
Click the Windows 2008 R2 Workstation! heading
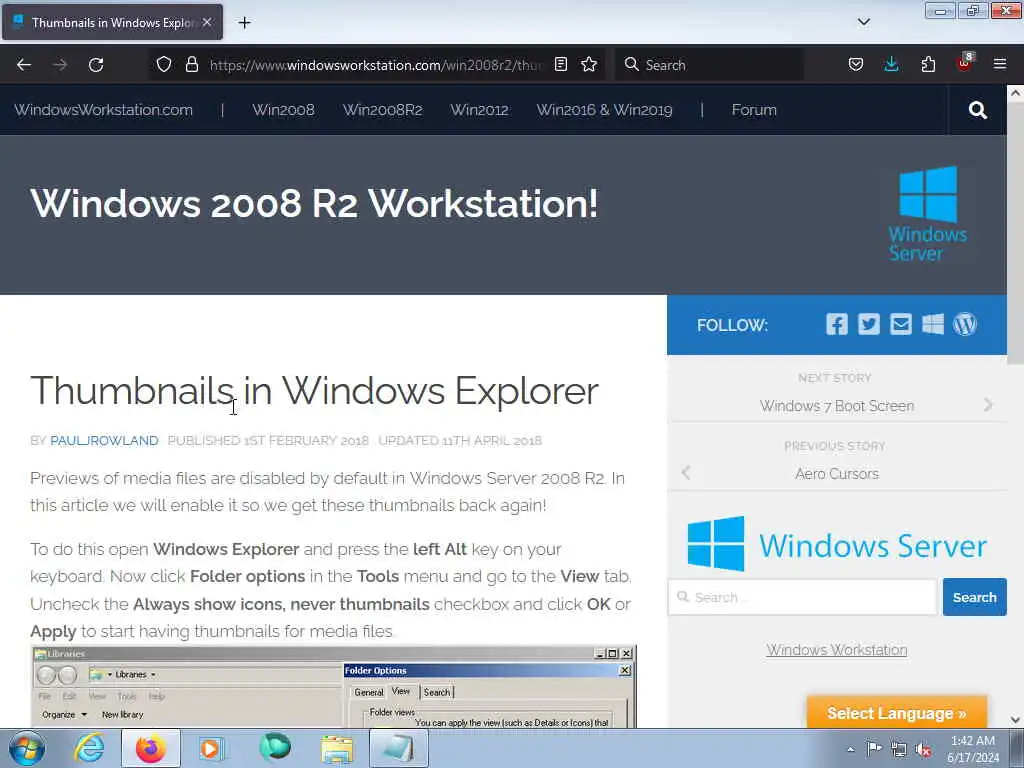point(314,203)
